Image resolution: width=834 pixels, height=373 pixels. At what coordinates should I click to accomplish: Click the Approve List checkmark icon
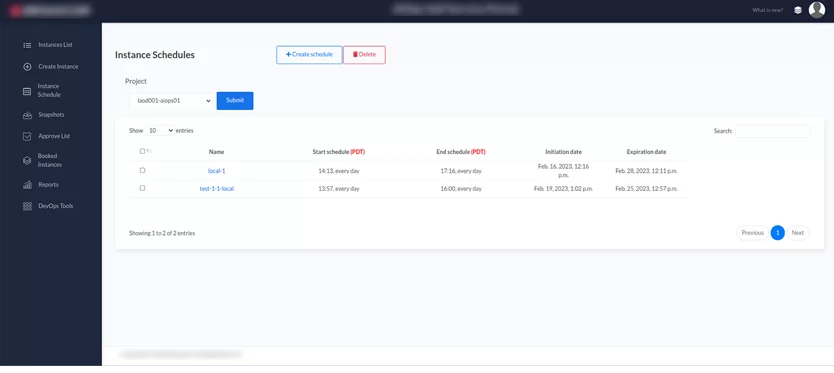pyautogui.click(x=27, y=136)
